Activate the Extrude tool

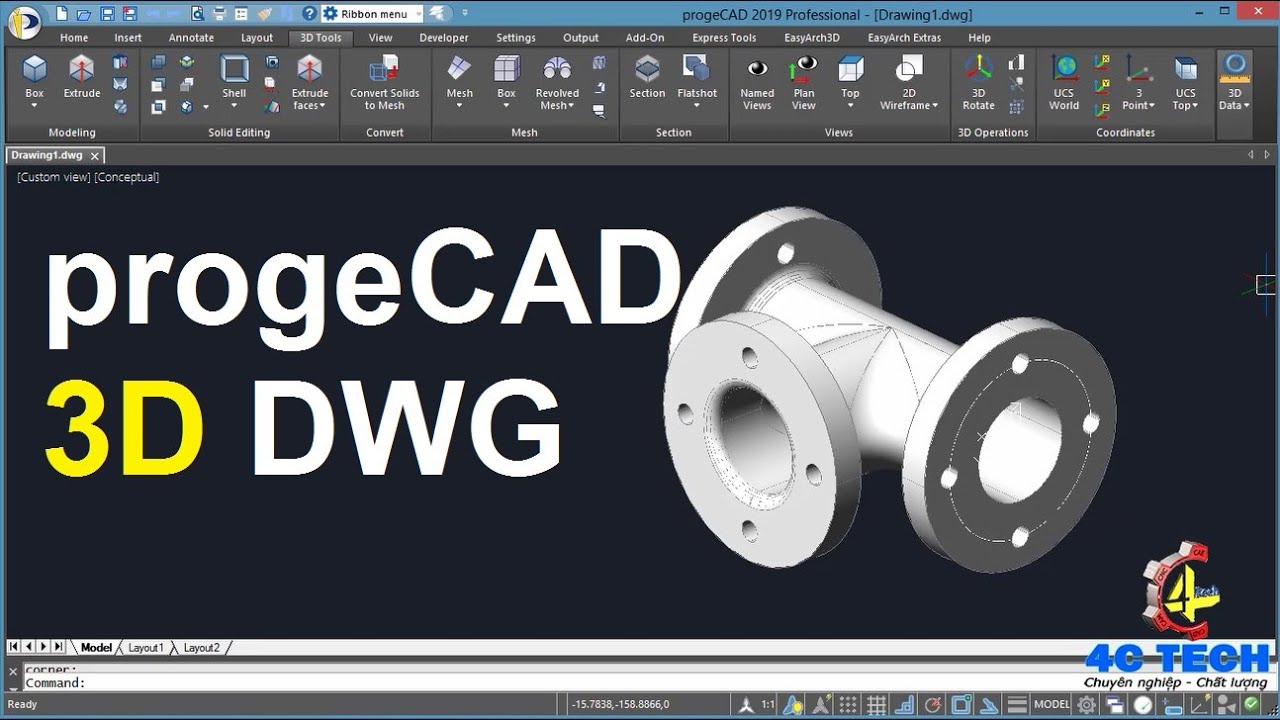point(81,76)
